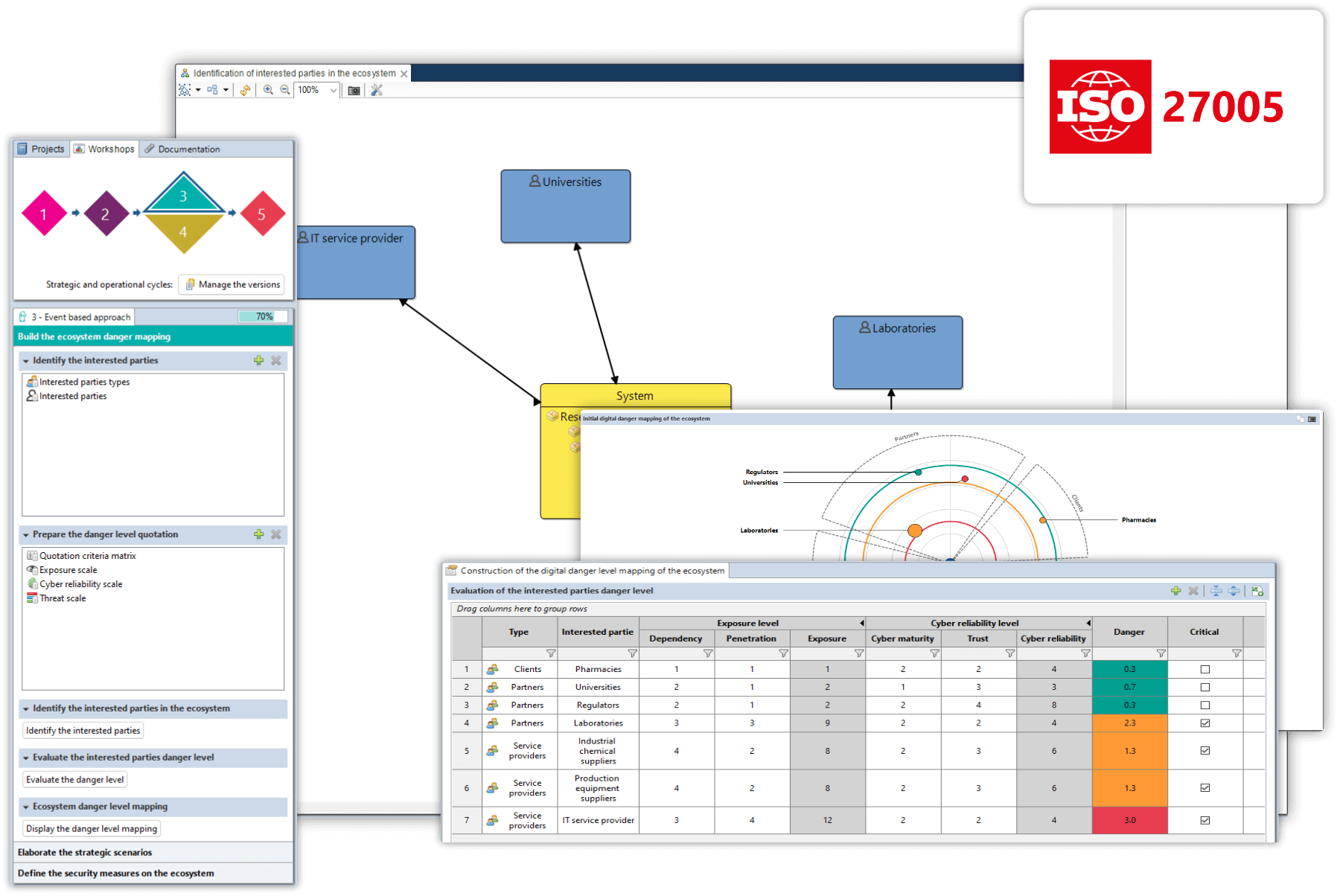The width and height of the screenshot is (1340, 896).
Task: Collapse all rows using the blue collapse icon
Action: pos(1215,590)
